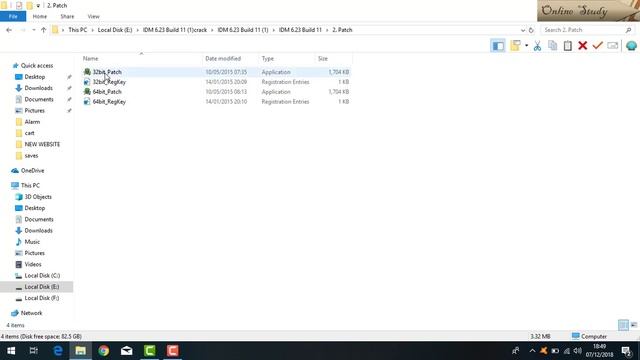Screen dimensions: 640x360
Task: Open 3D Objects under This PC
Action: [x=38, y=196]
